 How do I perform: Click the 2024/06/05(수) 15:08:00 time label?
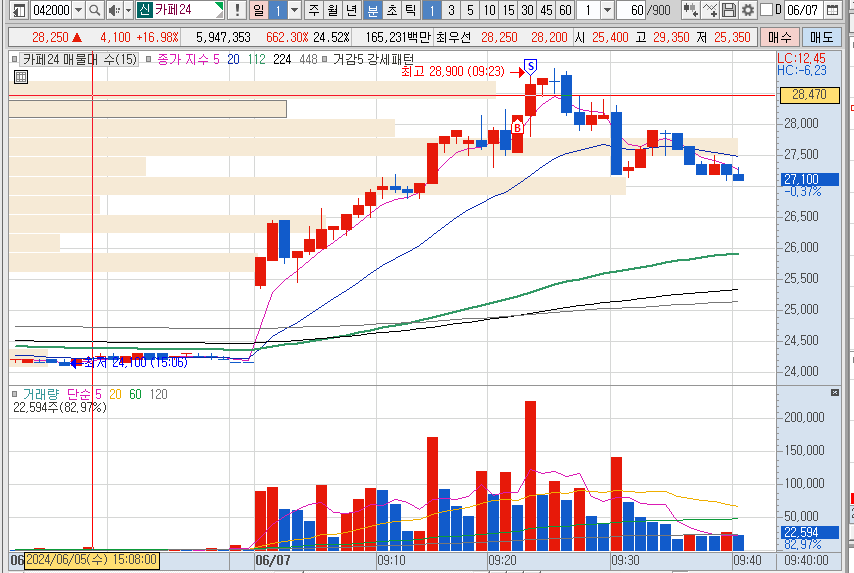coord(92,559)
